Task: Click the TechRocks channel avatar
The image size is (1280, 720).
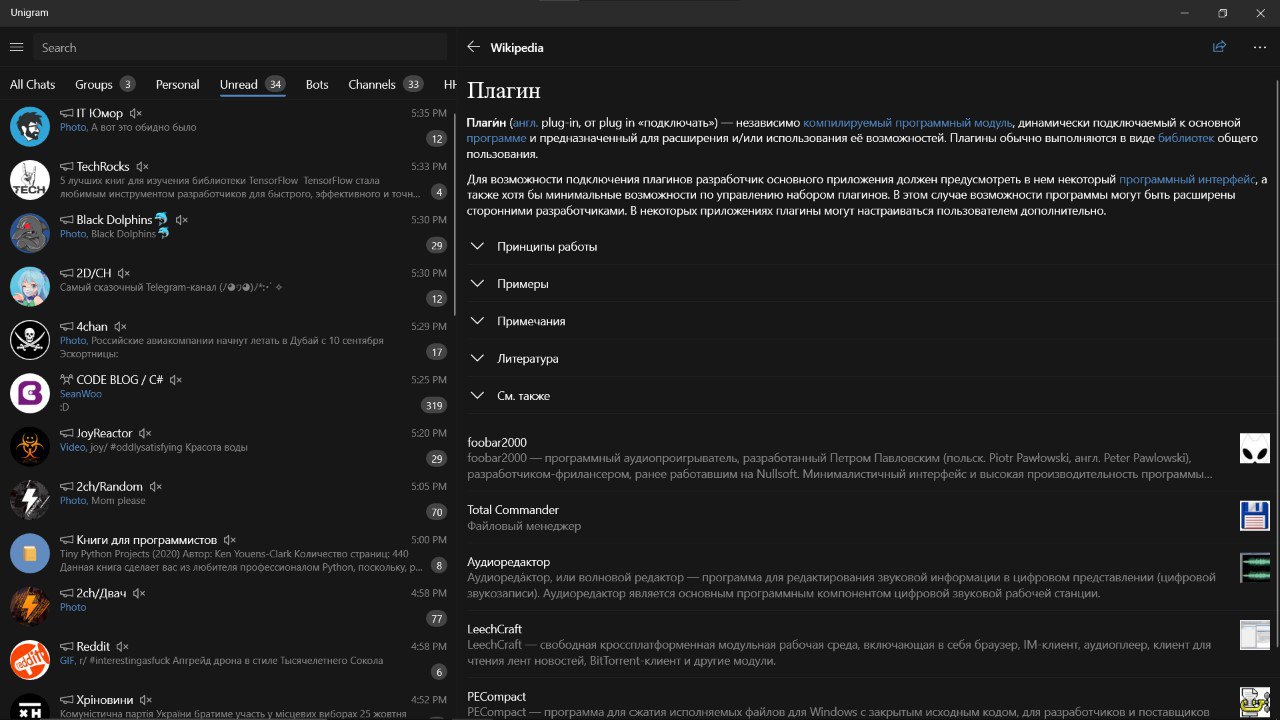Action: 30,179
